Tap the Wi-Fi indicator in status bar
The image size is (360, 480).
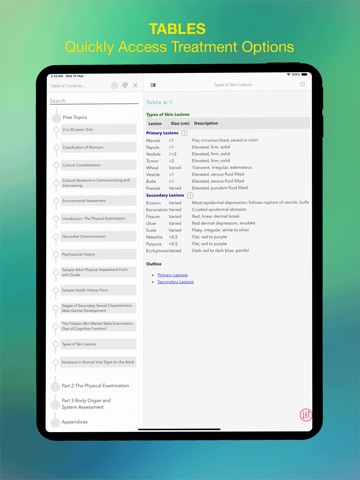pyautogui.click(x=289, y=75)
